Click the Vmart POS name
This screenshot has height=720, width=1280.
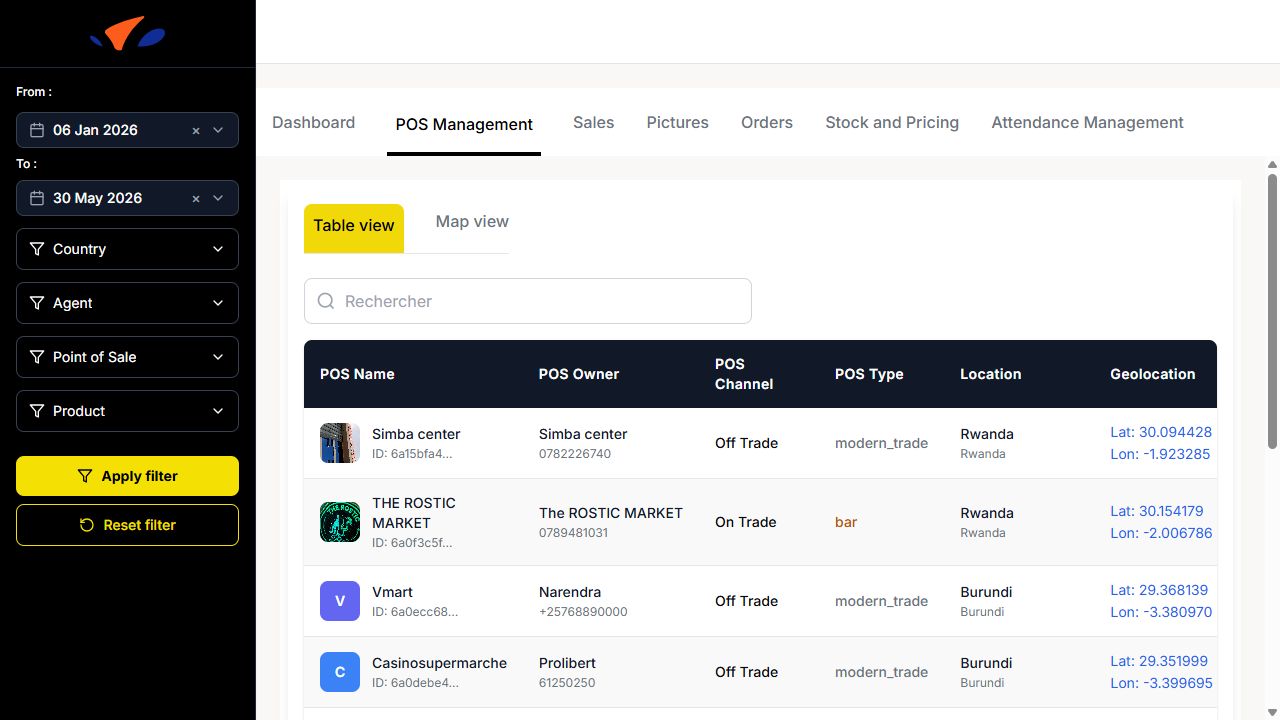click(x=392, y=592)
